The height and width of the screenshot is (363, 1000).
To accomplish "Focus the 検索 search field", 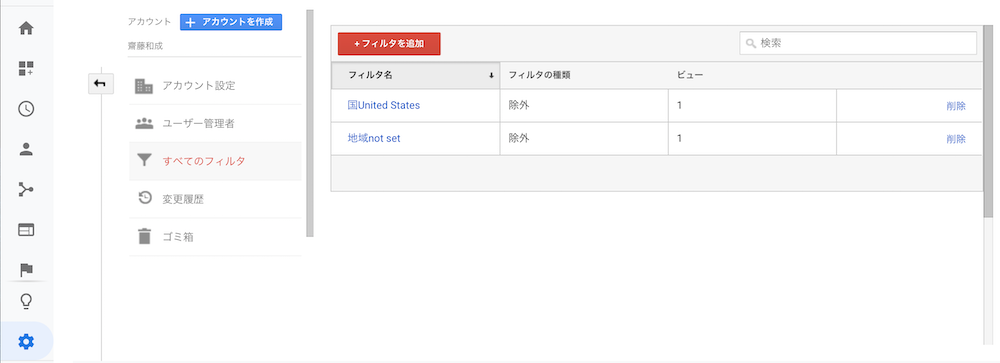I will click(858, 43).
